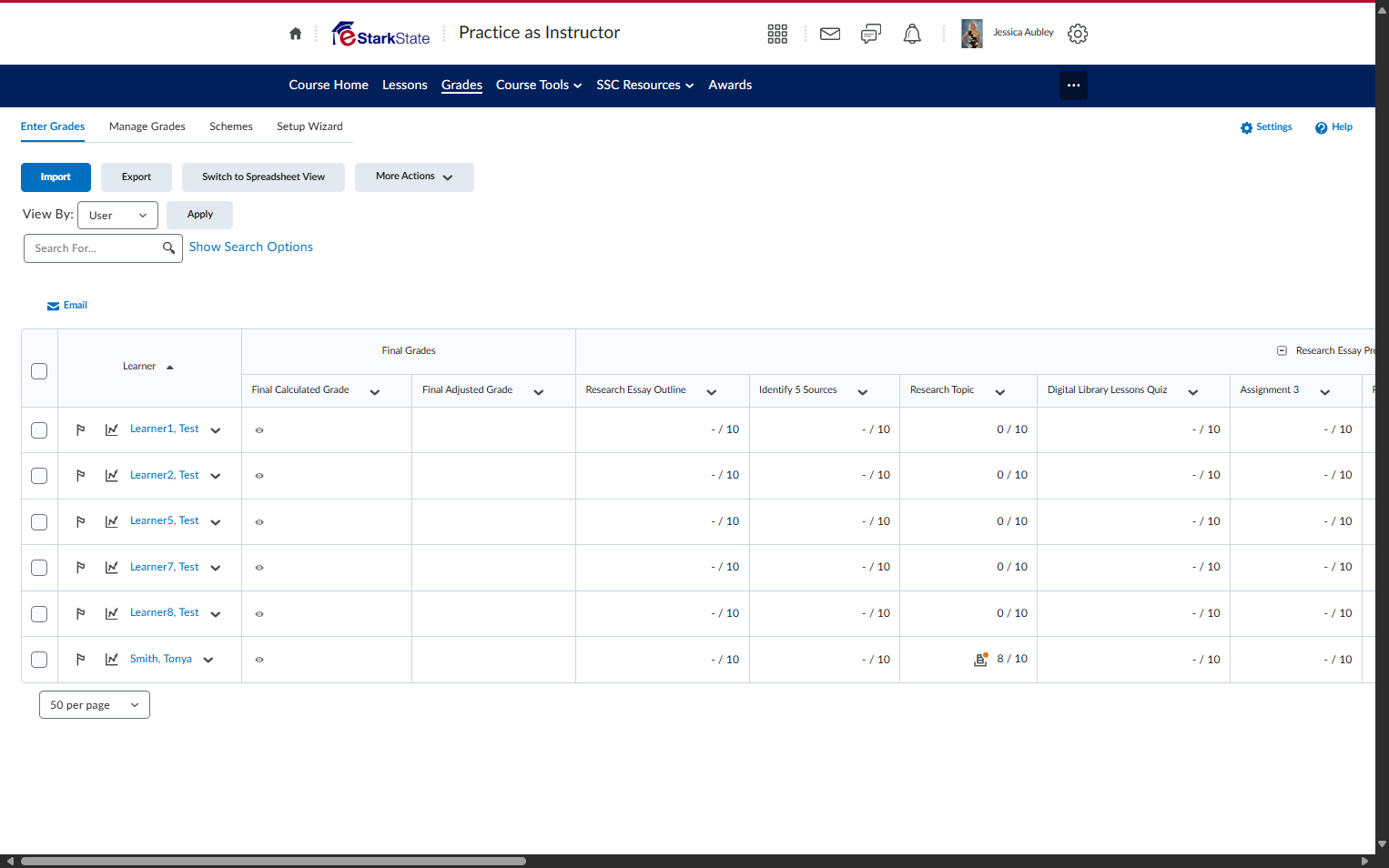Open Final Calculated Grade column menu

[374, 391]
